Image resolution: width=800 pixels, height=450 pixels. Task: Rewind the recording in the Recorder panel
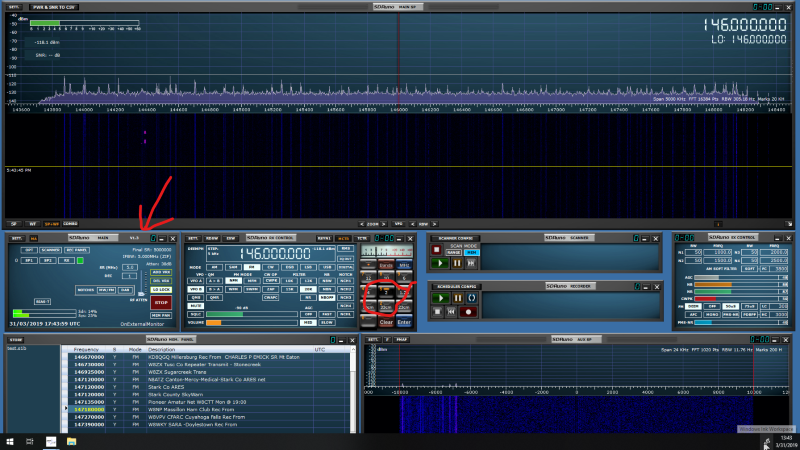point(451,312)
